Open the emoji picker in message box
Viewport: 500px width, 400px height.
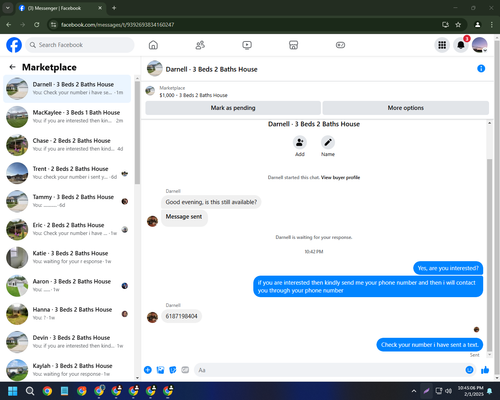469,370
